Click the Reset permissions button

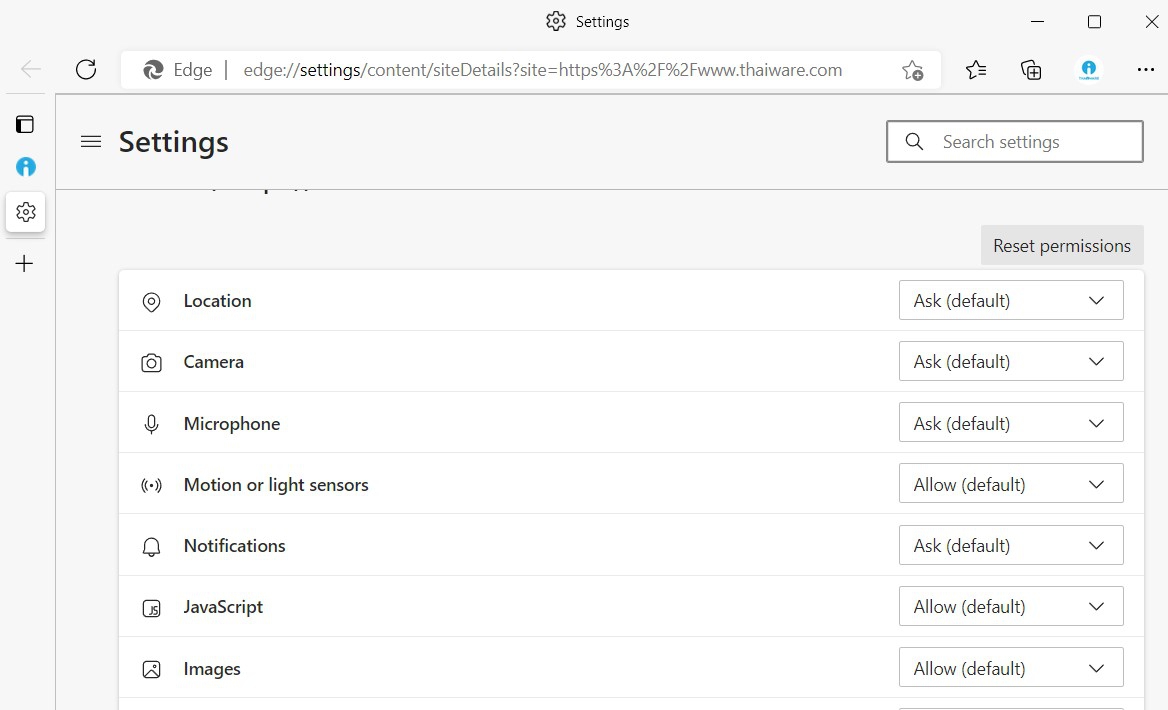[1061, 246]
